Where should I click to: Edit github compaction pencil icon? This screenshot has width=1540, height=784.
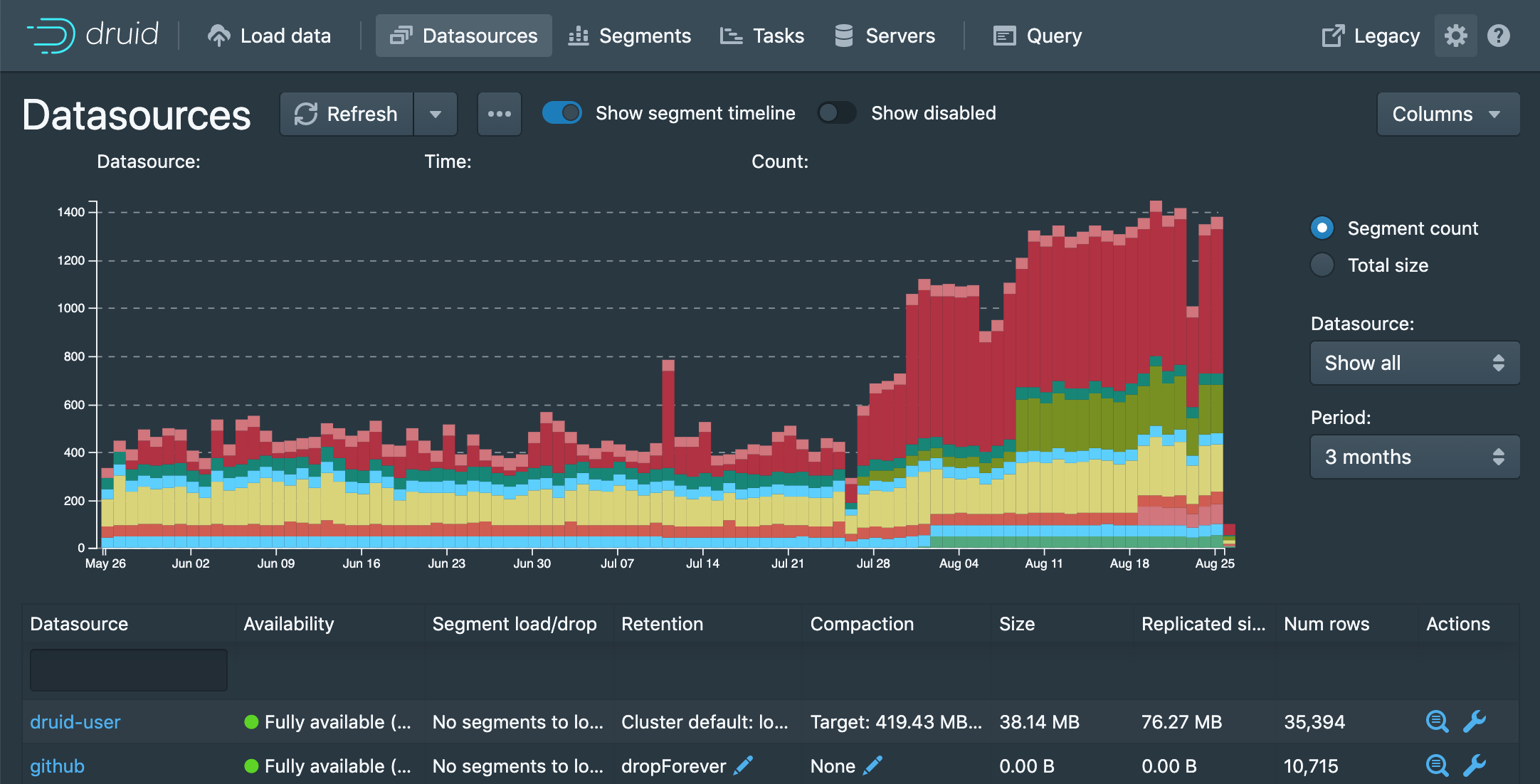coord(872,766)
